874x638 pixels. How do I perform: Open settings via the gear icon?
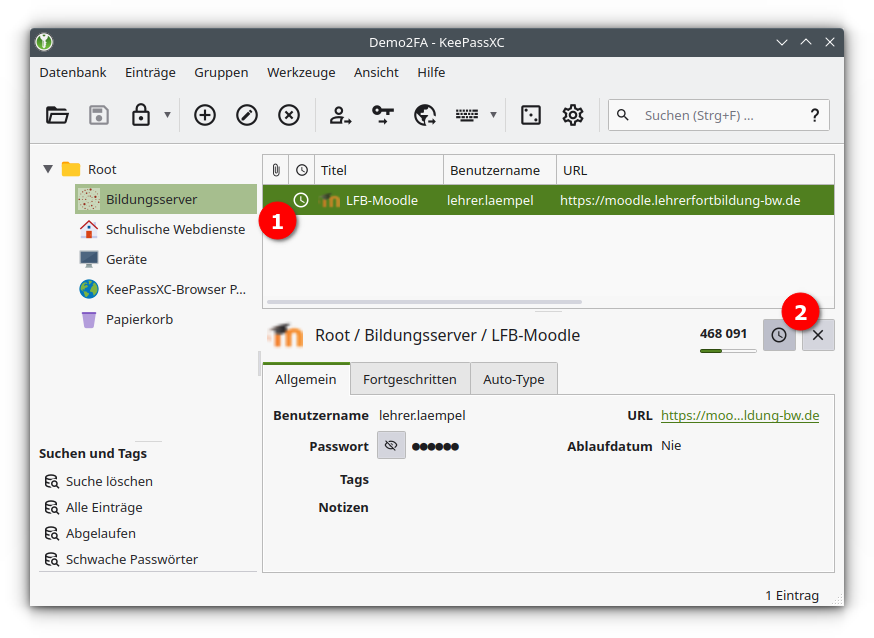tap(573, 115)
